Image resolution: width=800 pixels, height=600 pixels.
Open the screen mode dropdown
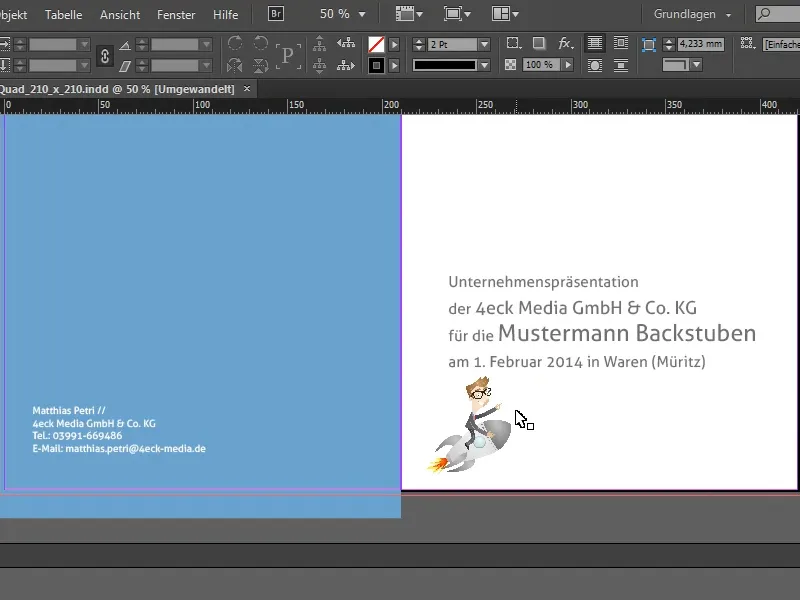tap(457, 14)
